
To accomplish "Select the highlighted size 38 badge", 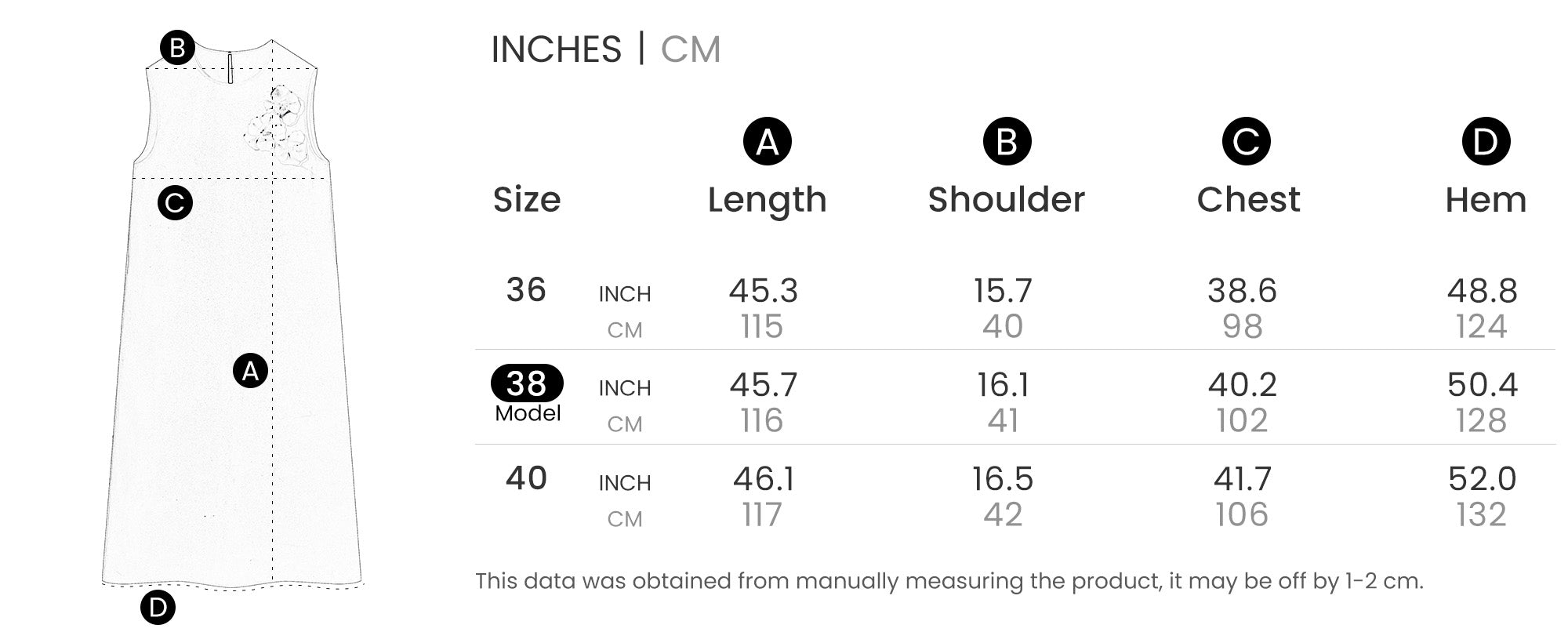I will (x=527, y=383).
